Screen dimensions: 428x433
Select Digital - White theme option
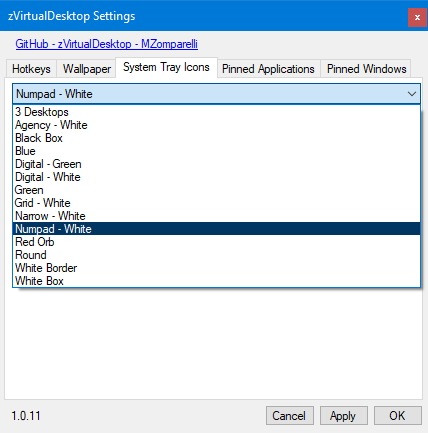pyautogui.click(x=216, y=177)
